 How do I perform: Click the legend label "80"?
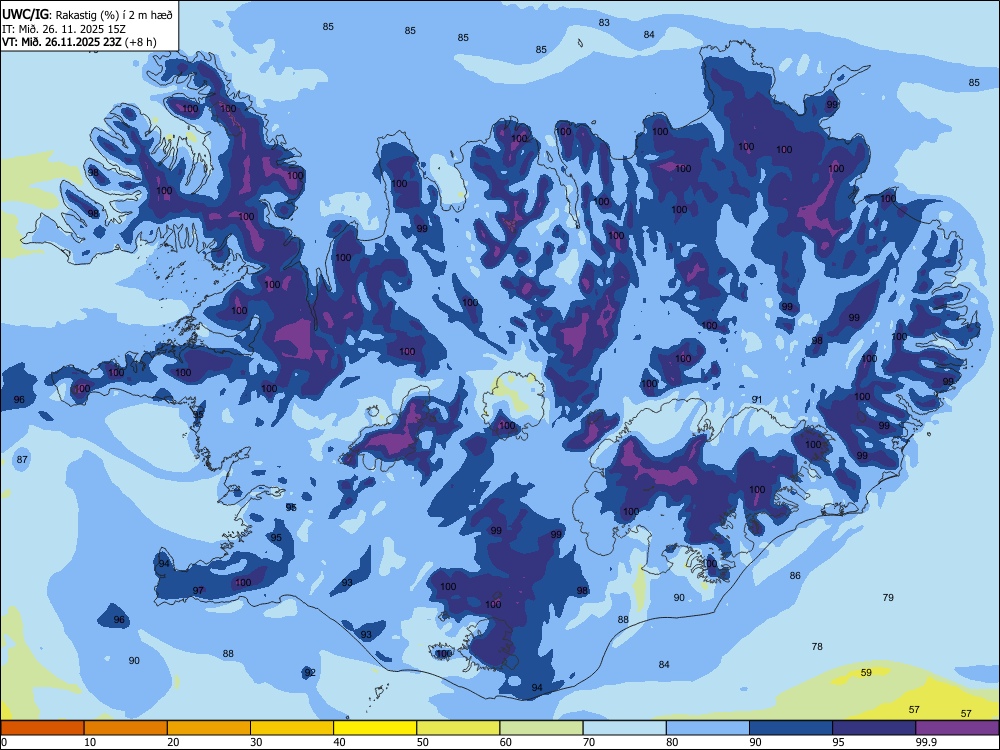(x=672, y=742)
